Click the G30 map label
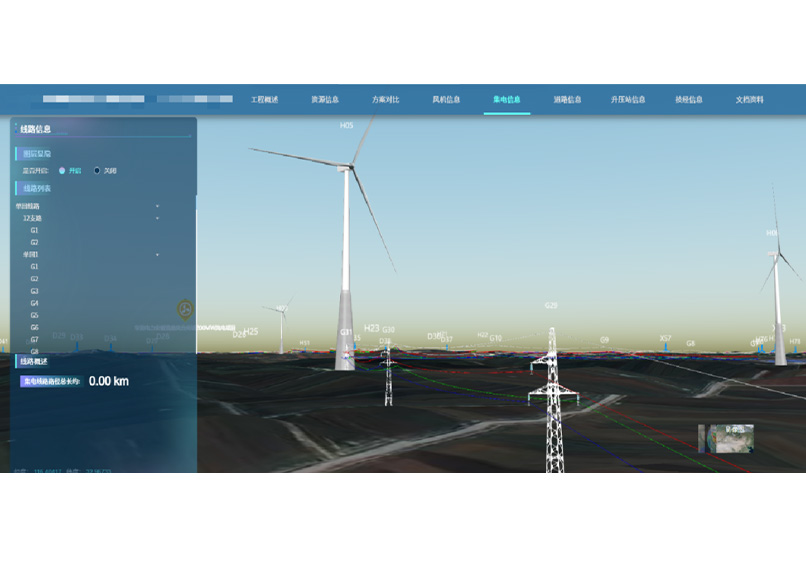 389,330
